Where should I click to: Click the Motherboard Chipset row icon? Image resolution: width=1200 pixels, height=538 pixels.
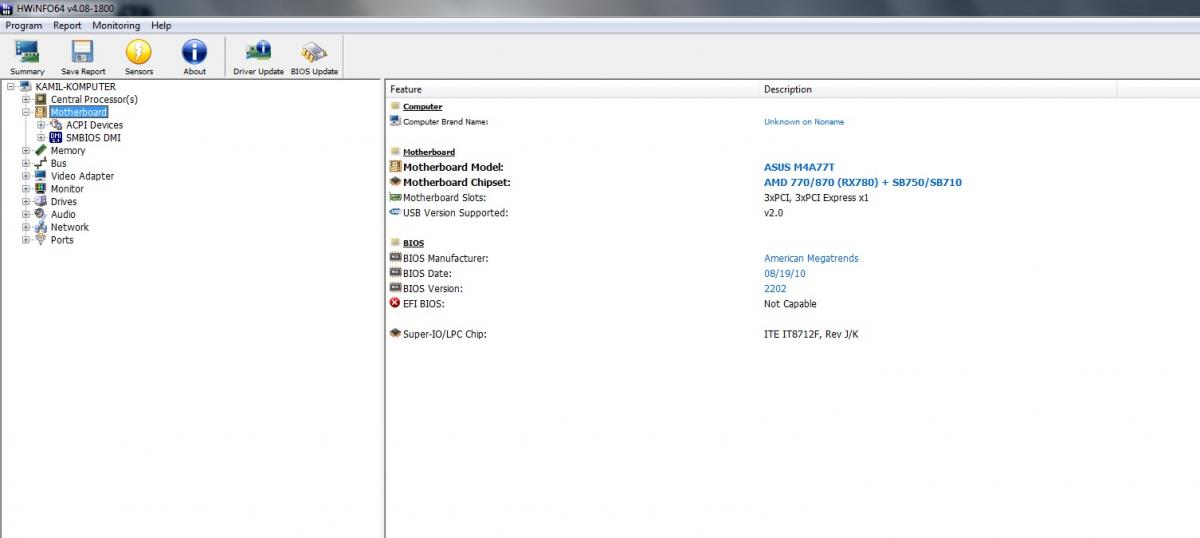(395, 182)
